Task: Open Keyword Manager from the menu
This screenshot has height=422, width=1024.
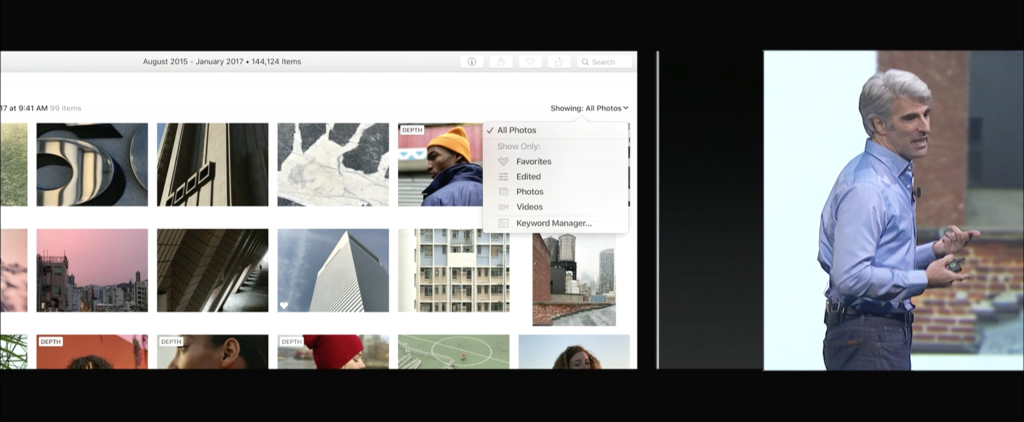Action: 553,223
